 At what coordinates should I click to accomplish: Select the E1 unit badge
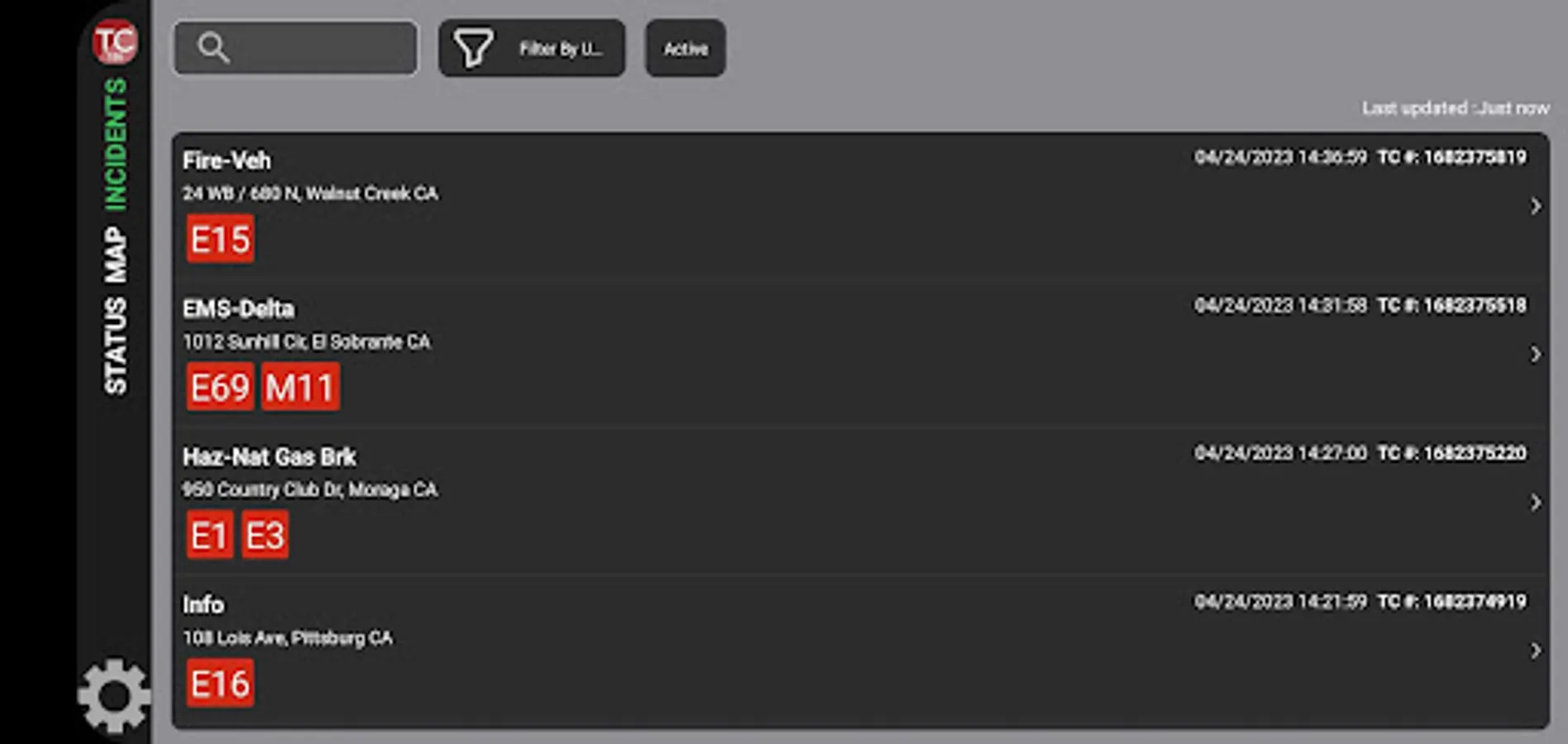tap(209, 535)
